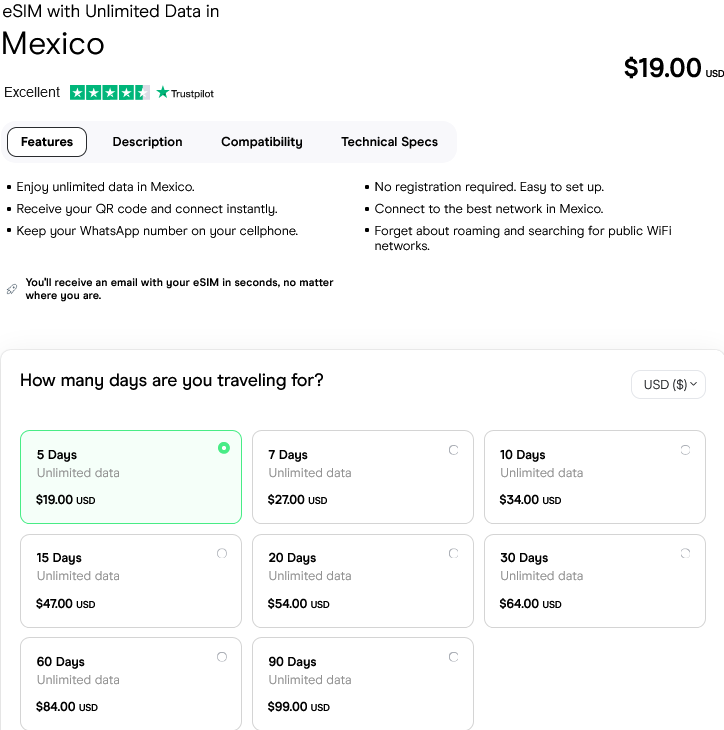The height and width of the screenshot is (730, 724).
Task: Click the $99.00 90 Days plan card
Action: pyautogui.click(x=362, y=684)
